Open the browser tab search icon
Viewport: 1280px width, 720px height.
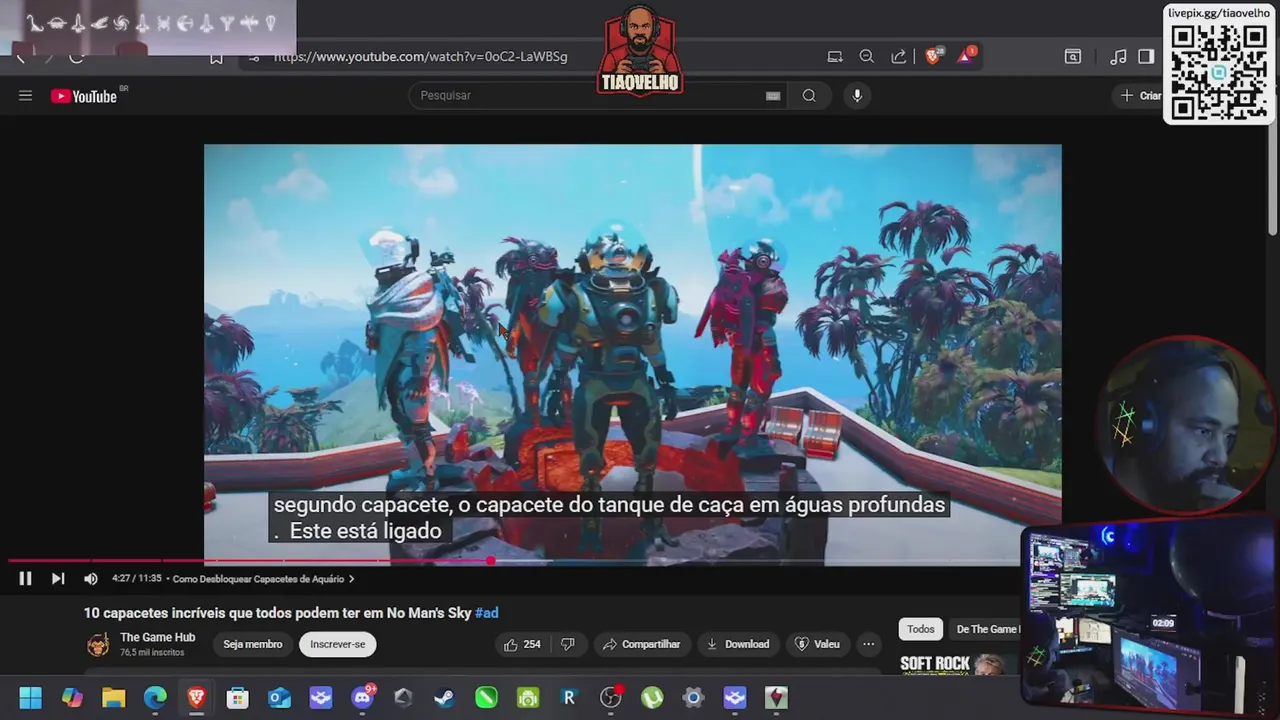click(x=1073, y=57)
